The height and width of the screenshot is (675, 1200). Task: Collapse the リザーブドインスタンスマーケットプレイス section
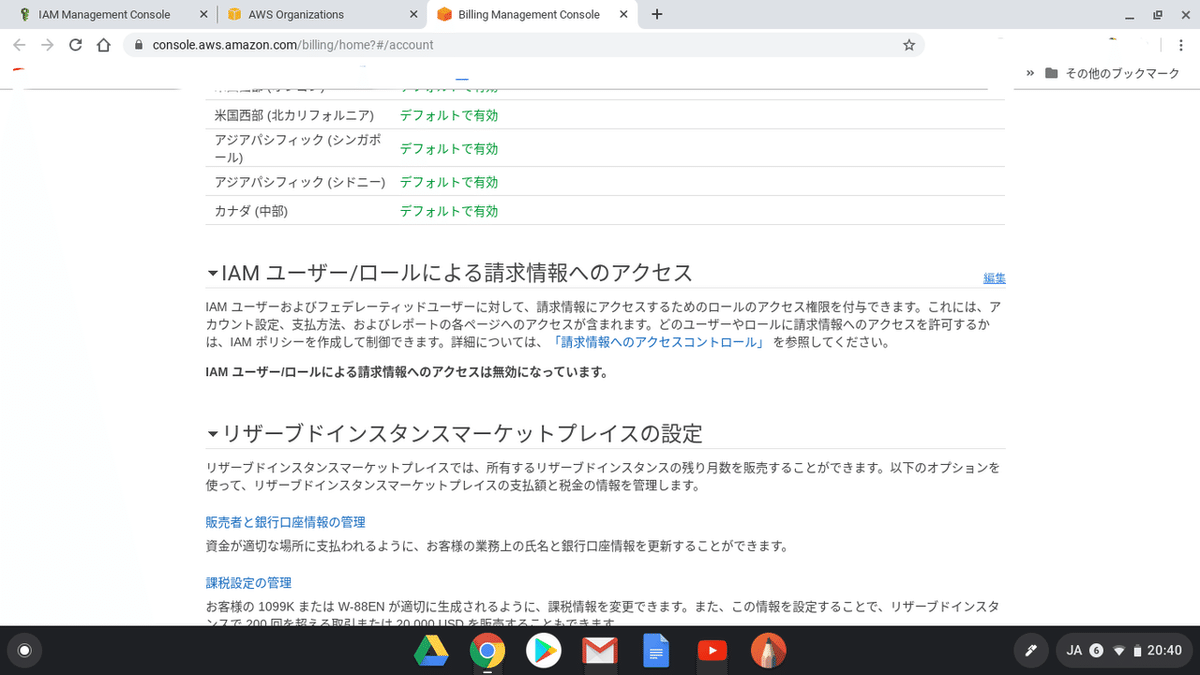(x=211, y=434)
